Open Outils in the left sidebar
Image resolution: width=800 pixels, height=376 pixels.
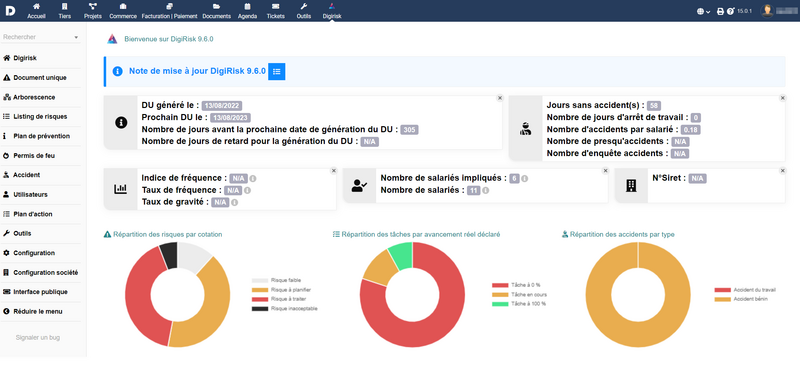point(17,233)
